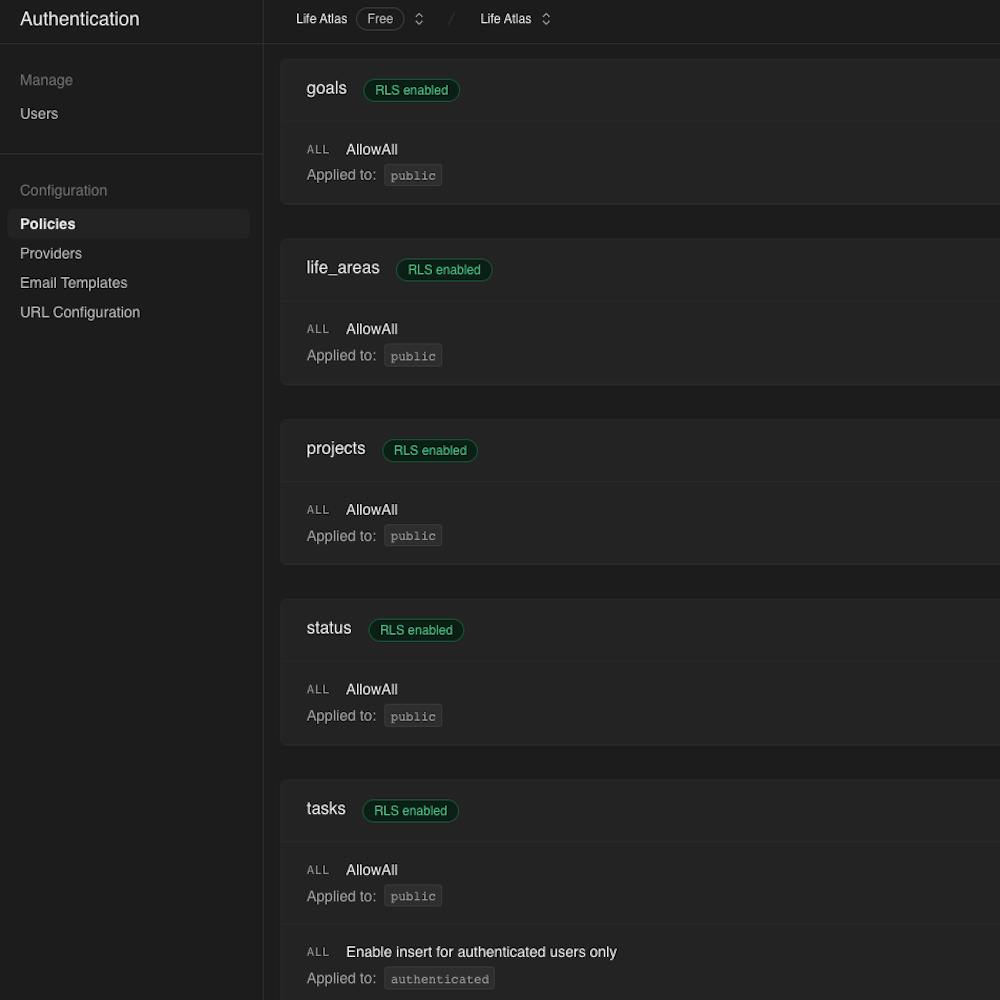
Task: Select Policies in the Configuration sidebar
Action: click(47, 224)
